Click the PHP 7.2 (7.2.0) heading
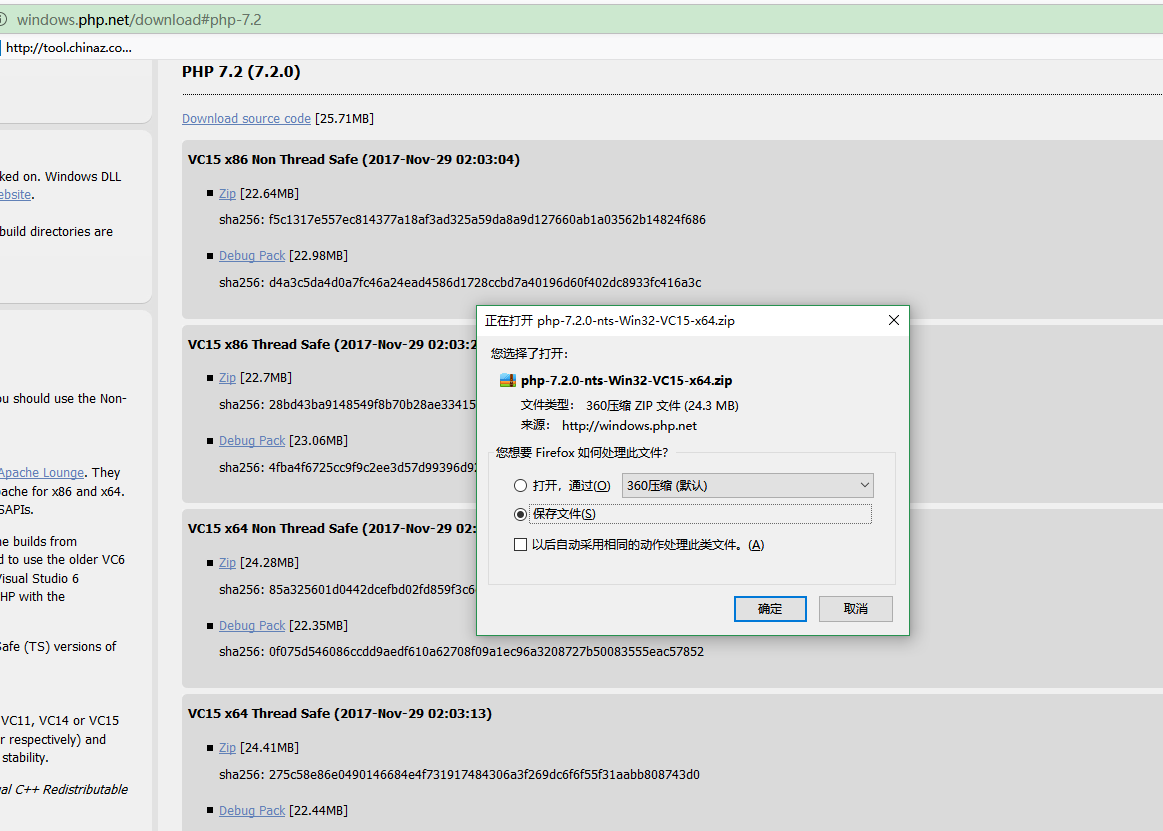The height and width of the screenshot is (831, 1163). coord(241,72)
